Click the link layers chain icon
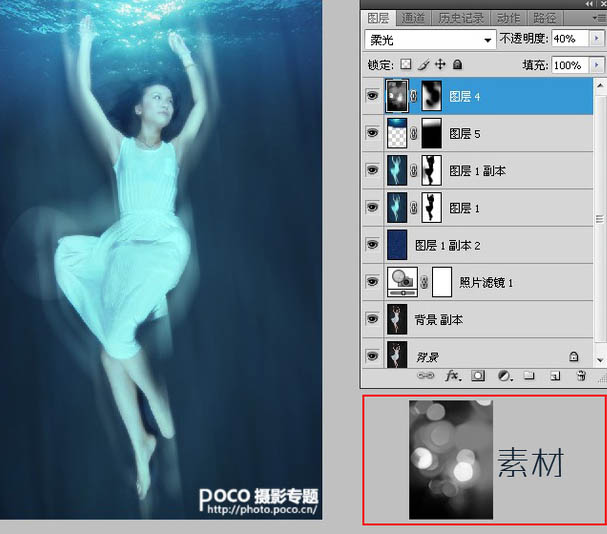Viewport: 607px width, 534px height. point(425,375)
